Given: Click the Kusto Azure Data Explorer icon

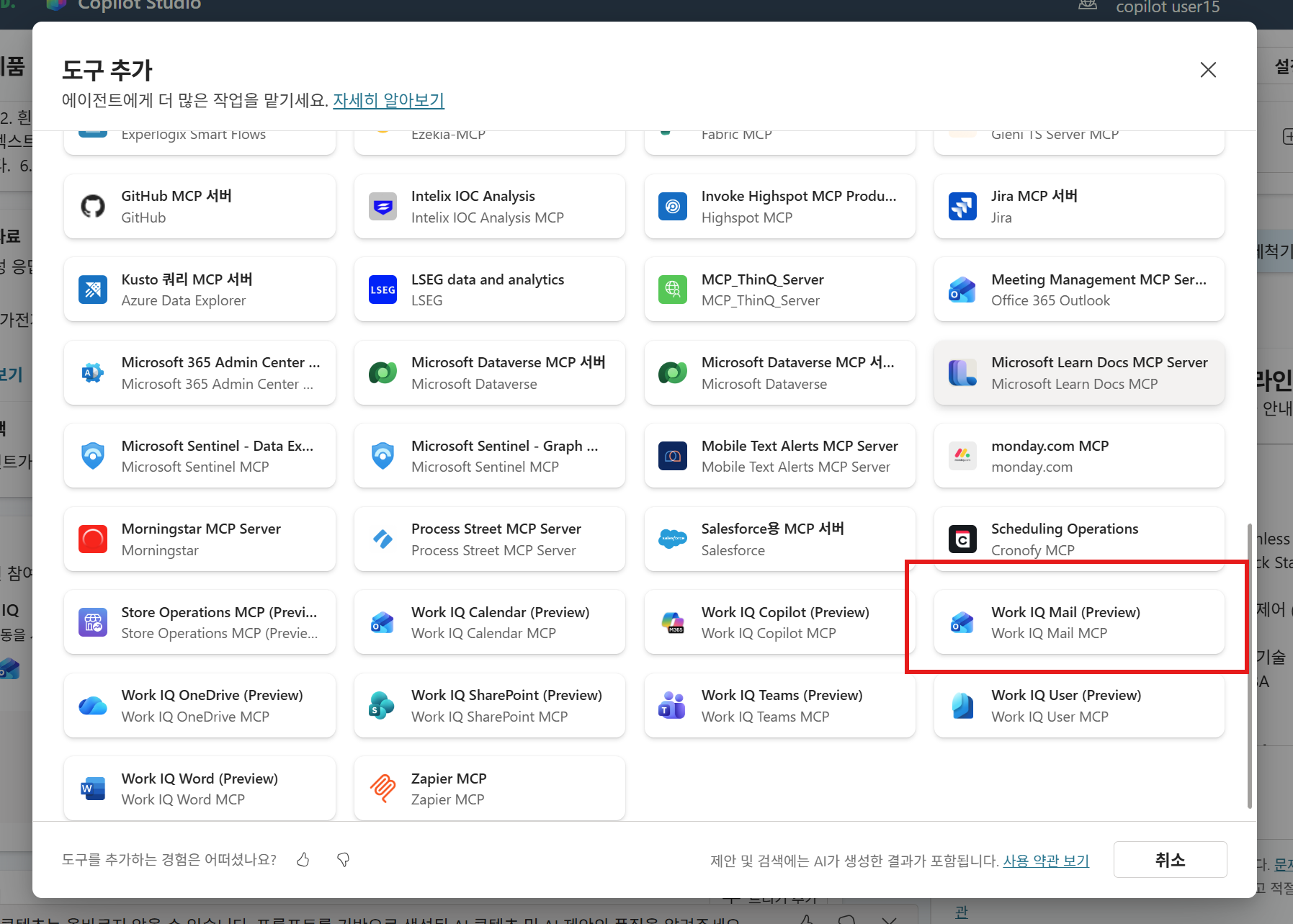Looking at the screenshot, I should (93, 290).
